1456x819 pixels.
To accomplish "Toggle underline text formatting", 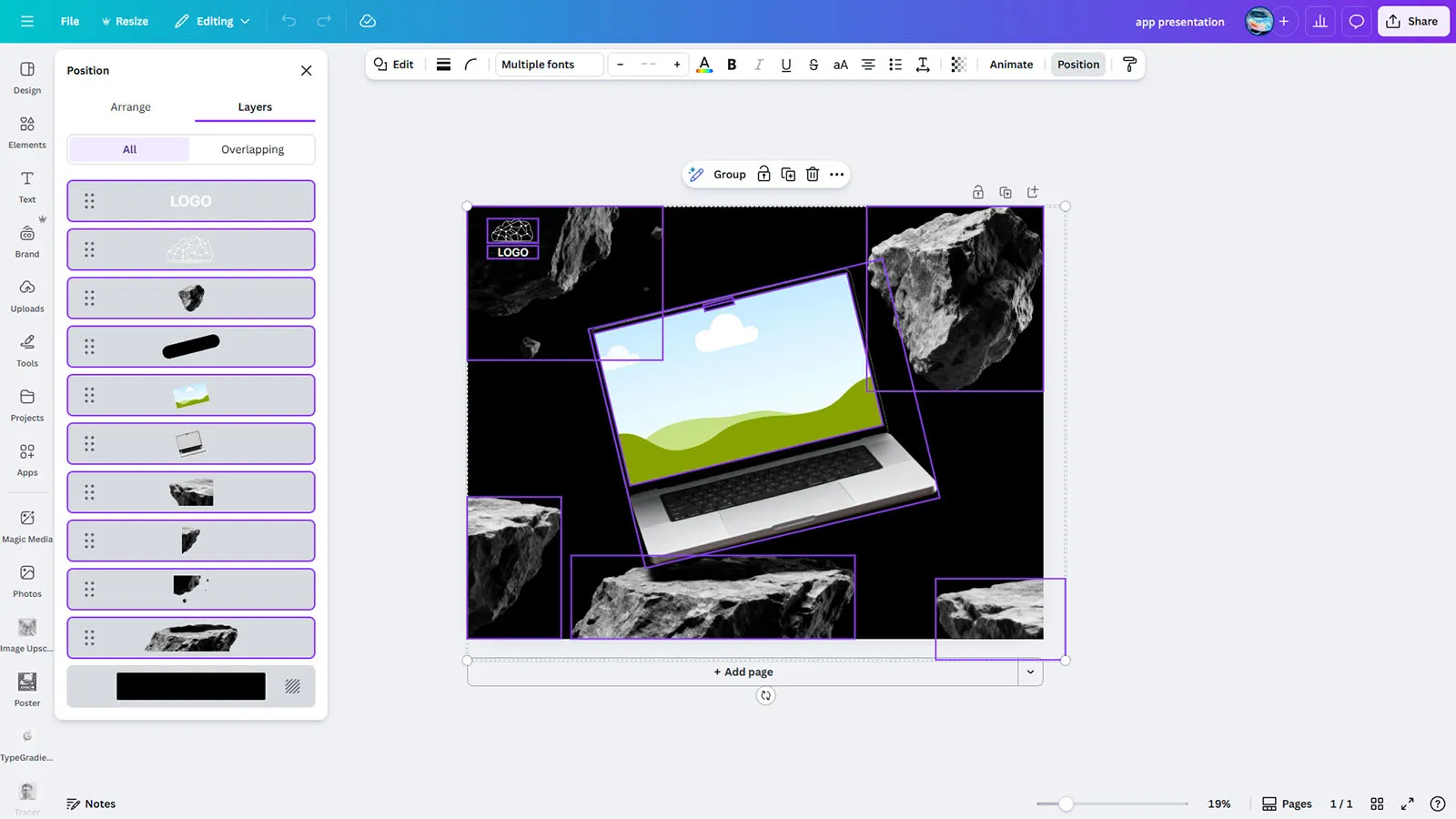I will click(786, 65).
